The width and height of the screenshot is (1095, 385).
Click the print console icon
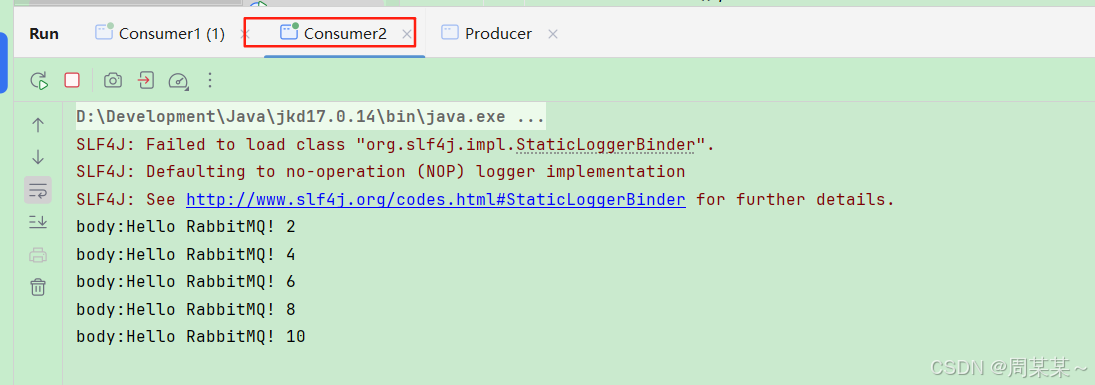[38, 255]
